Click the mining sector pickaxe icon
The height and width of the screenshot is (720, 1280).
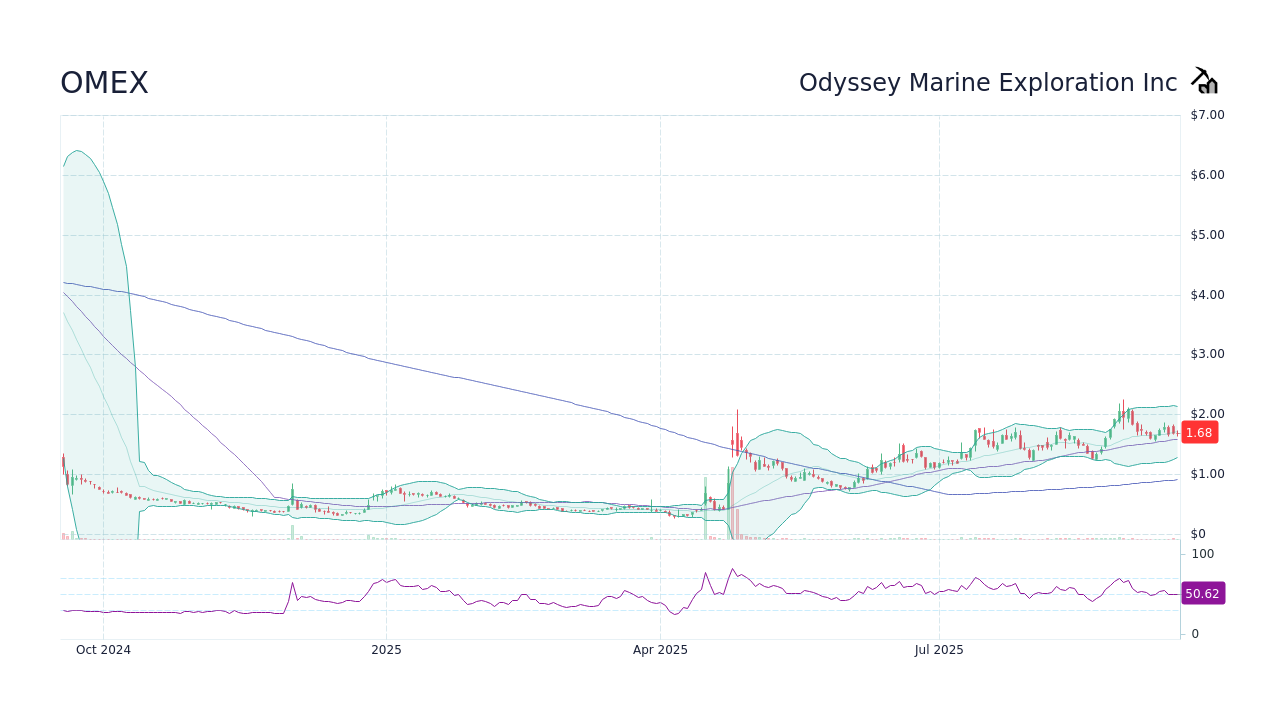tap(1204, 79)
